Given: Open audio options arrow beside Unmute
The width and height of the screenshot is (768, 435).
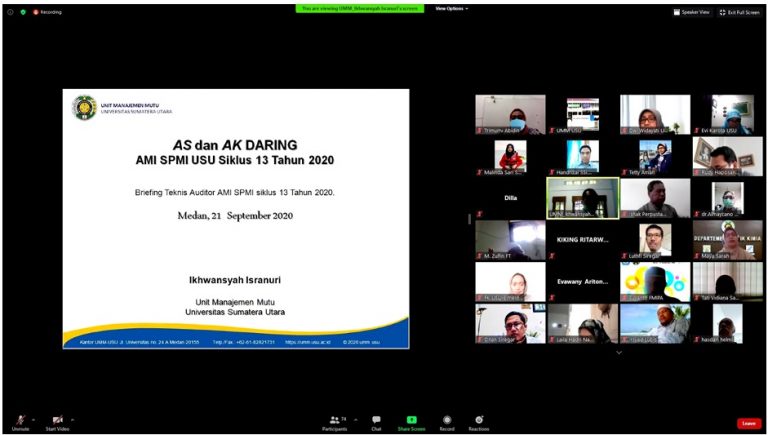Looking at the screenshot, I should 34,419.
